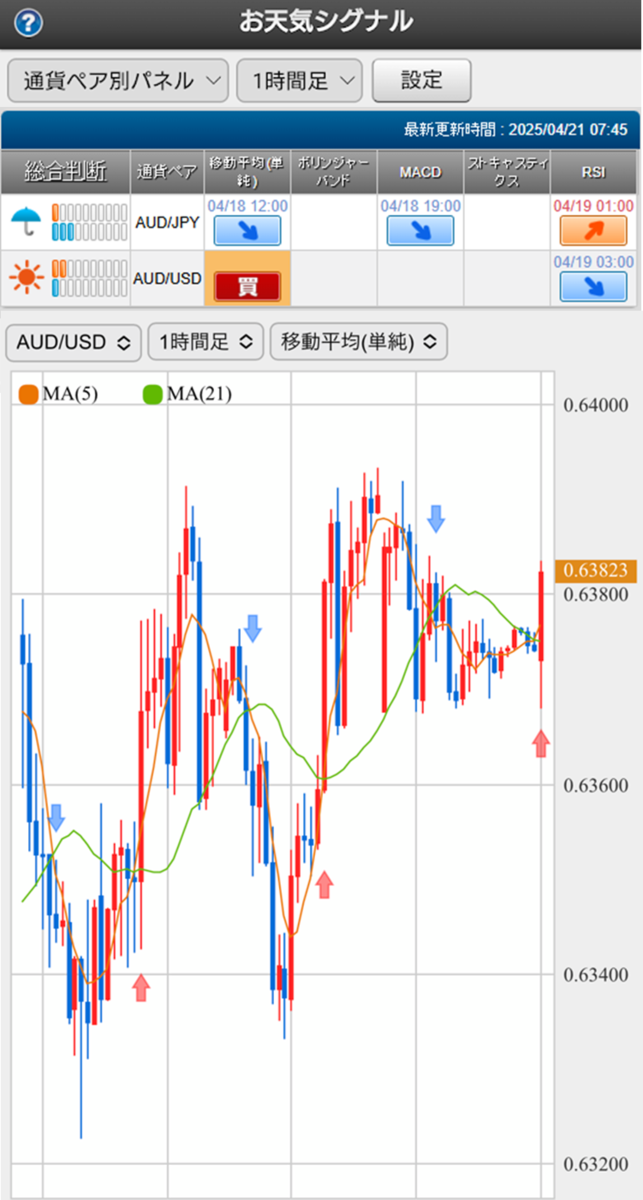Click the AUD/JPY moving average sell arrow
Viewport: 643px width, 1200px height.
(x=247, y=231)
